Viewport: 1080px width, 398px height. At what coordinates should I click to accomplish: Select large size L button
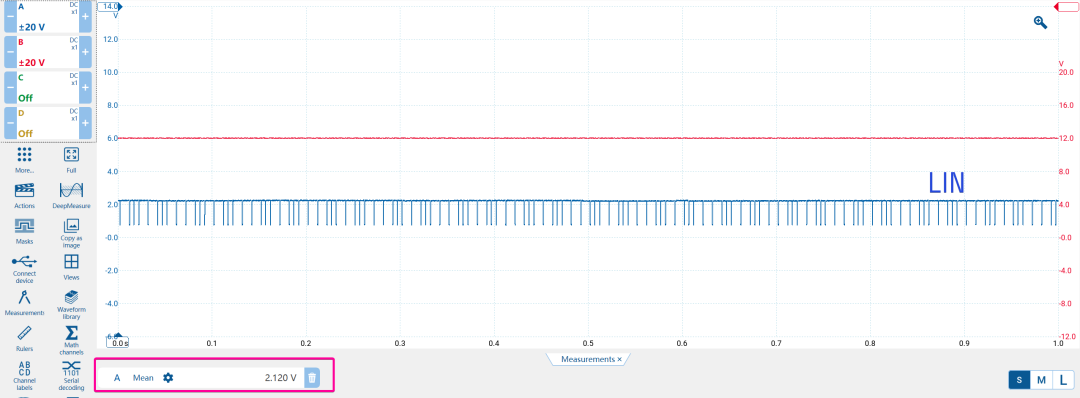pos(1063,379)
